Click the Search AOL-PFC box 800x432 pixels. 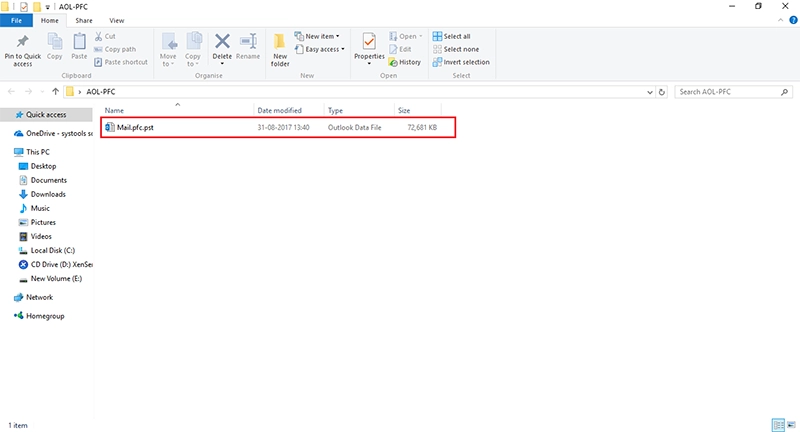pos(734,92)
